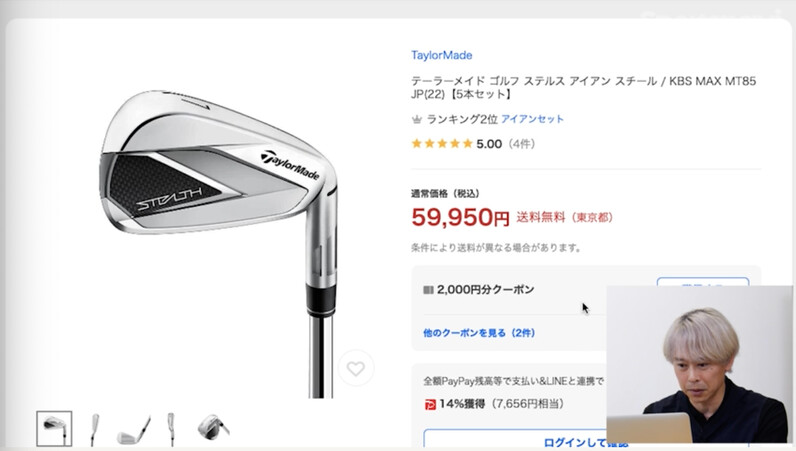Image resolution: width=796 pixels, height=451 pixels.
Task: Select the fourth club face thumbnail
Action: pyautogui.click(x=172, y=429)
